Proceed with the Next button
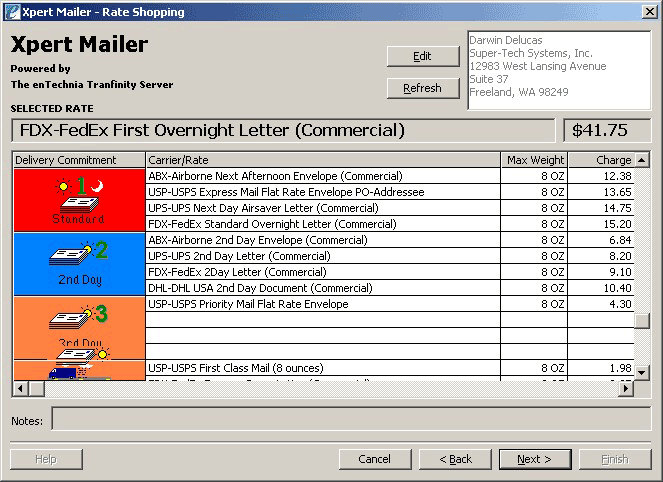 click(534, 459)
